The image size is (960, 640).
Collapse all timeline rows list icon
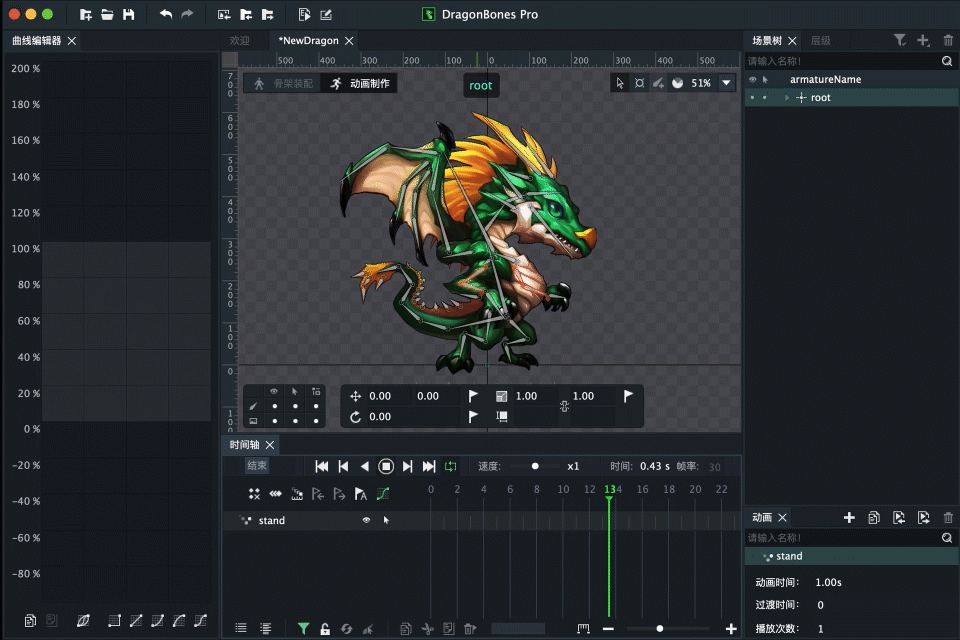241,628
